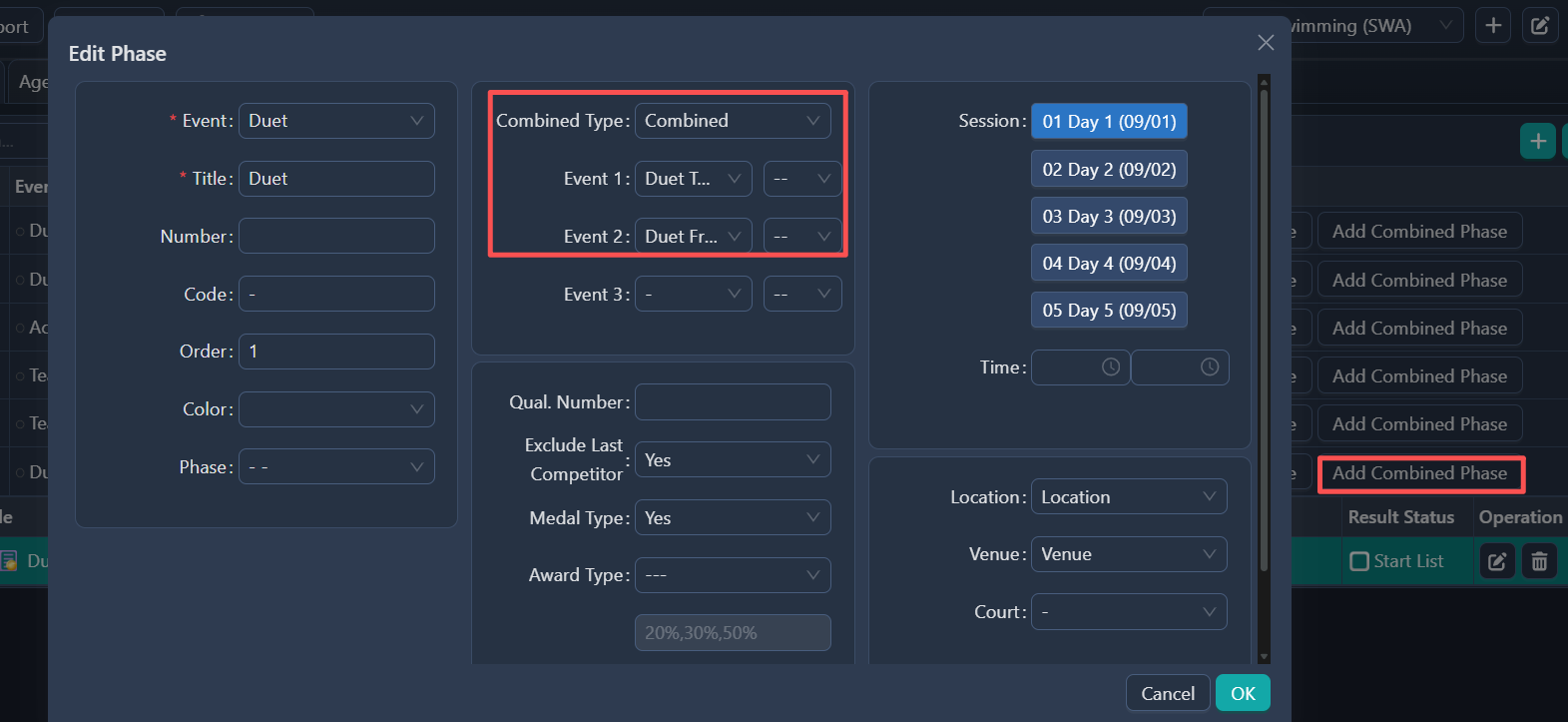
Task: Open the Event dropdown showing Duet
Action: [336, 121]
